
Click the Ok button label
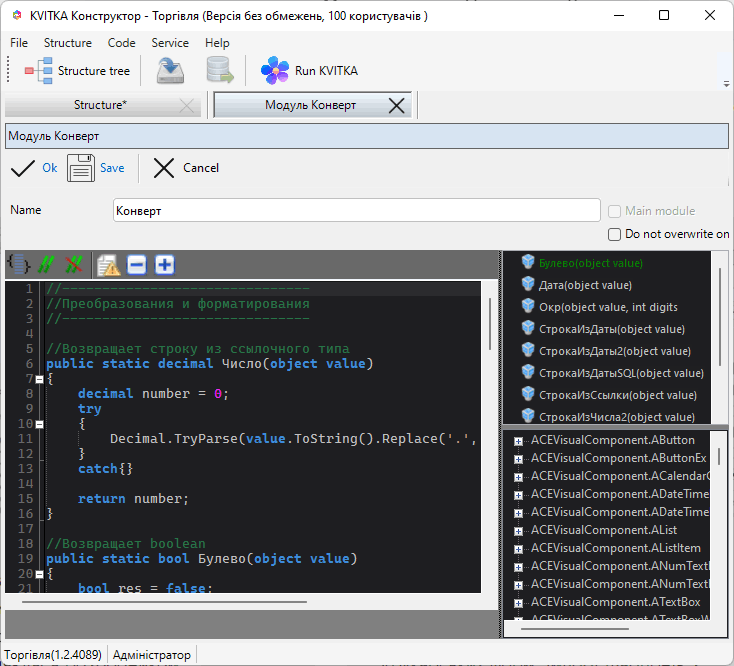click(50, 168)
